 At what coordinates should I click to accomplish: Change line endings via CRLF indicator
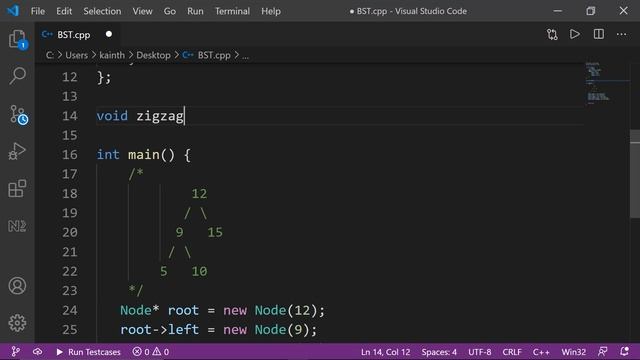pyautogui.click(x=512, y=351)
